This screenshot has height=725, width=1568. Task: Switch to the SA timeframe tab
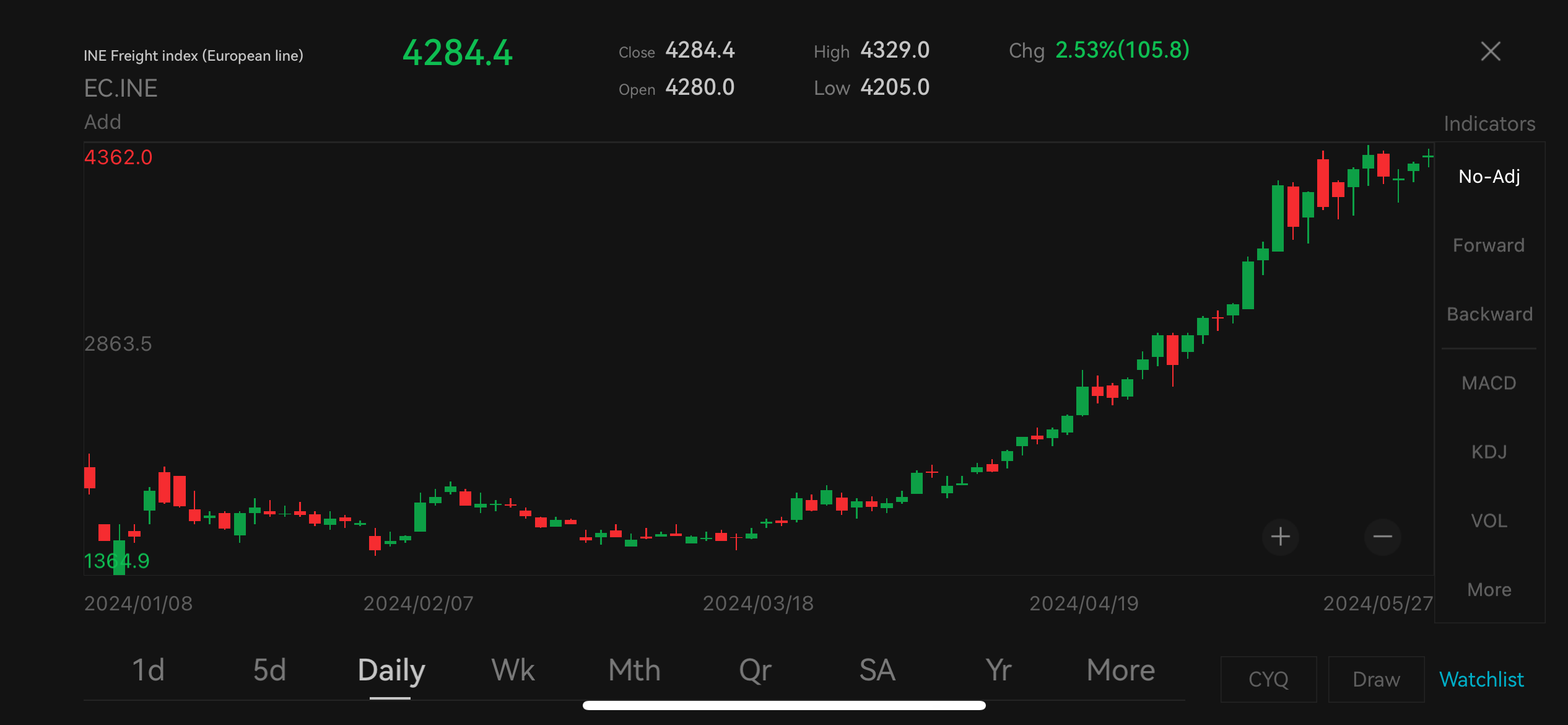[877, 670]
